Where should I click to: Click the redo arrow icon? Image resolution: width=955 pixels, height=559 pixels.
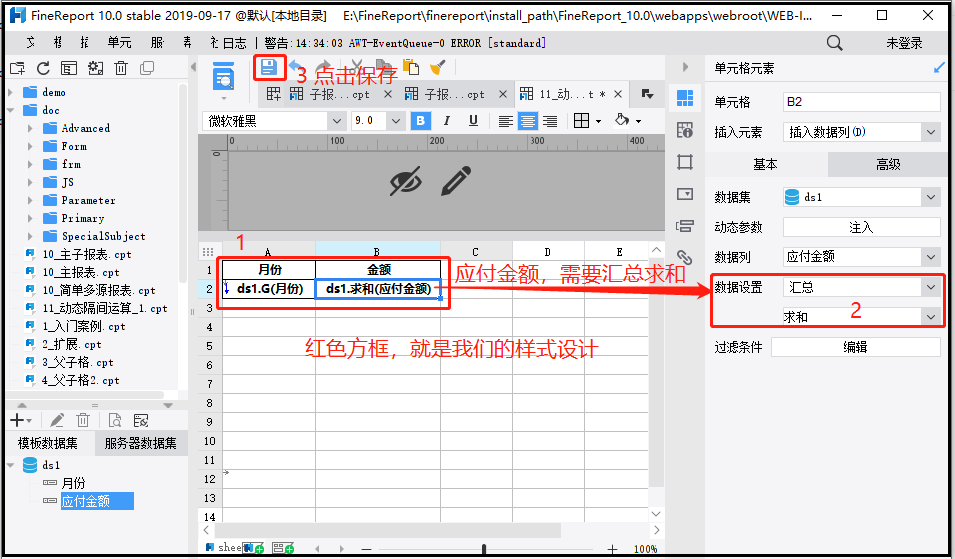(x=323, y=66)
